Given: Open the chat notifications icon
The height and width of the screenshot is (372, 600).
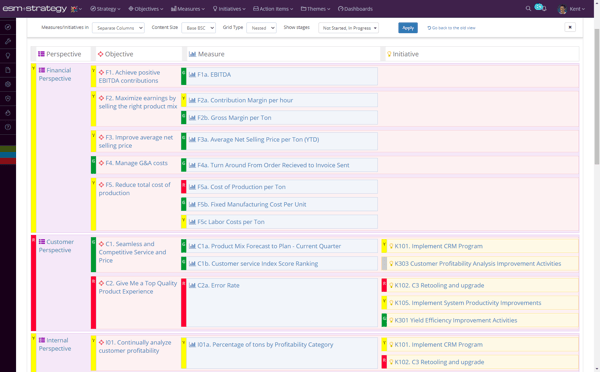Looking at the screenshot, I should point(540,7).
